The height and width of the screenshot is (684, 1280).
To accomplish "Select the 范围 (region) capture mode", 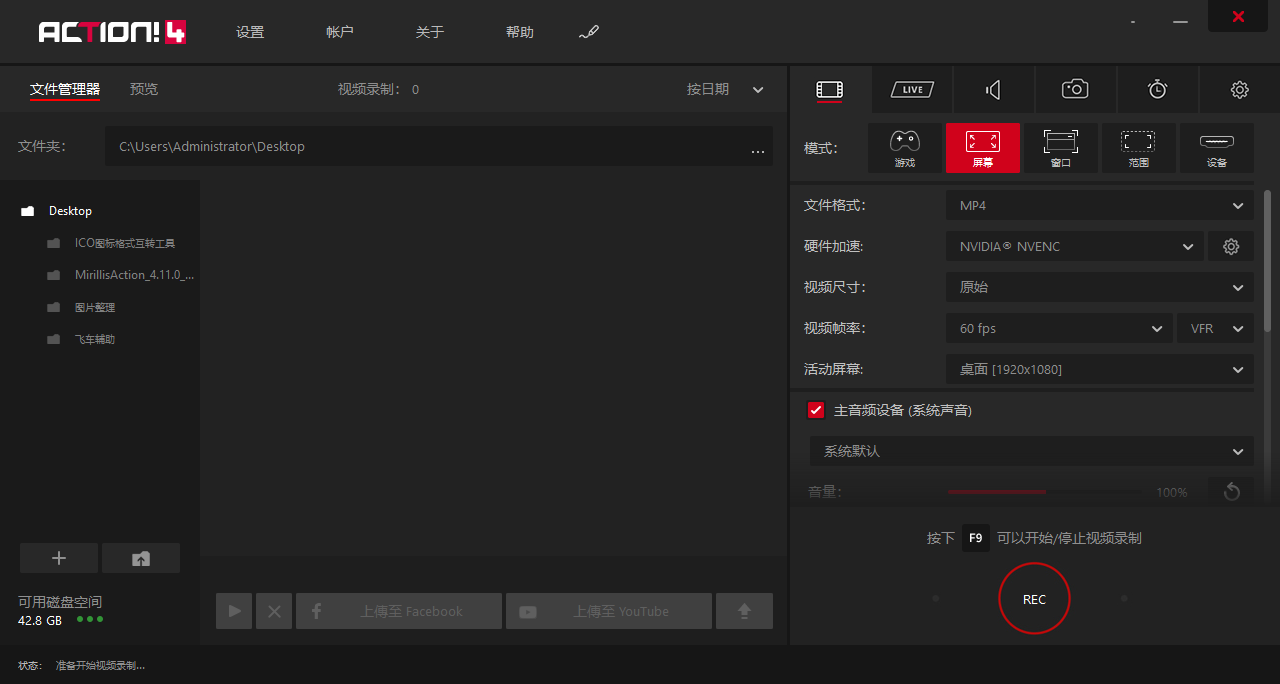I will (x=1138, y=147).
